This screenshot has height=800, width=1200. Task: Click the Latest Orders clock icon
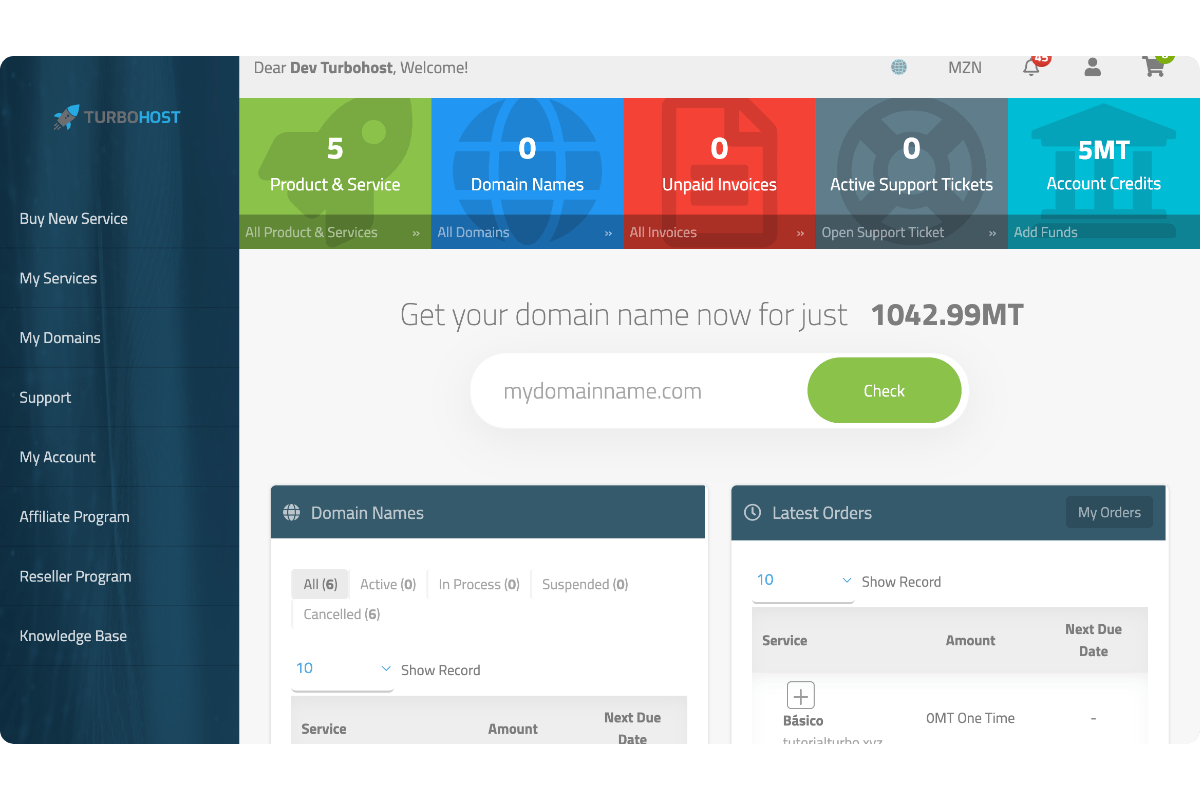coord(753,513)
